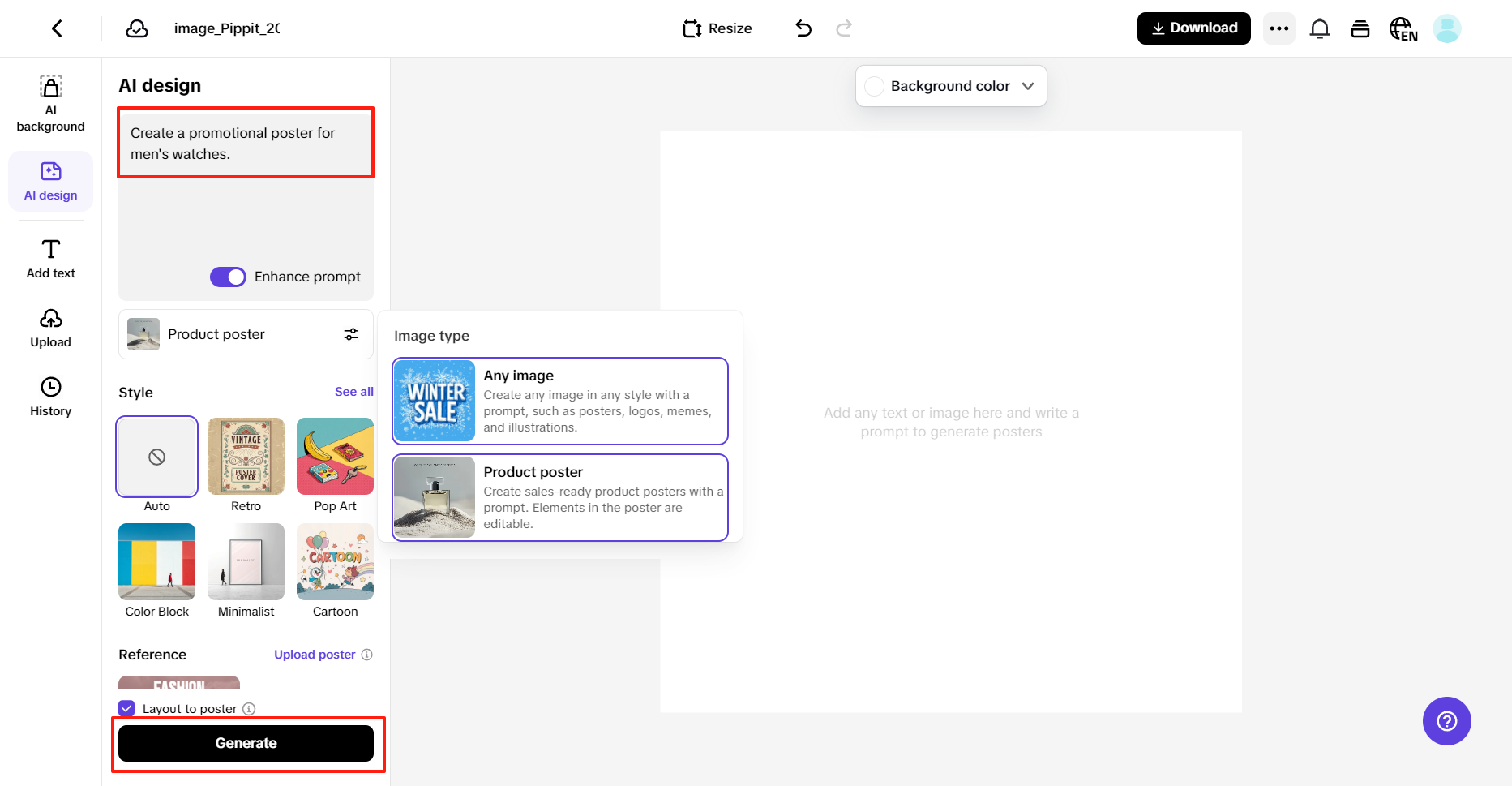This screenshot has width=1512, height=786.
Task: Open Product poster generation settings sliders
Action: (x=351, y=334)
